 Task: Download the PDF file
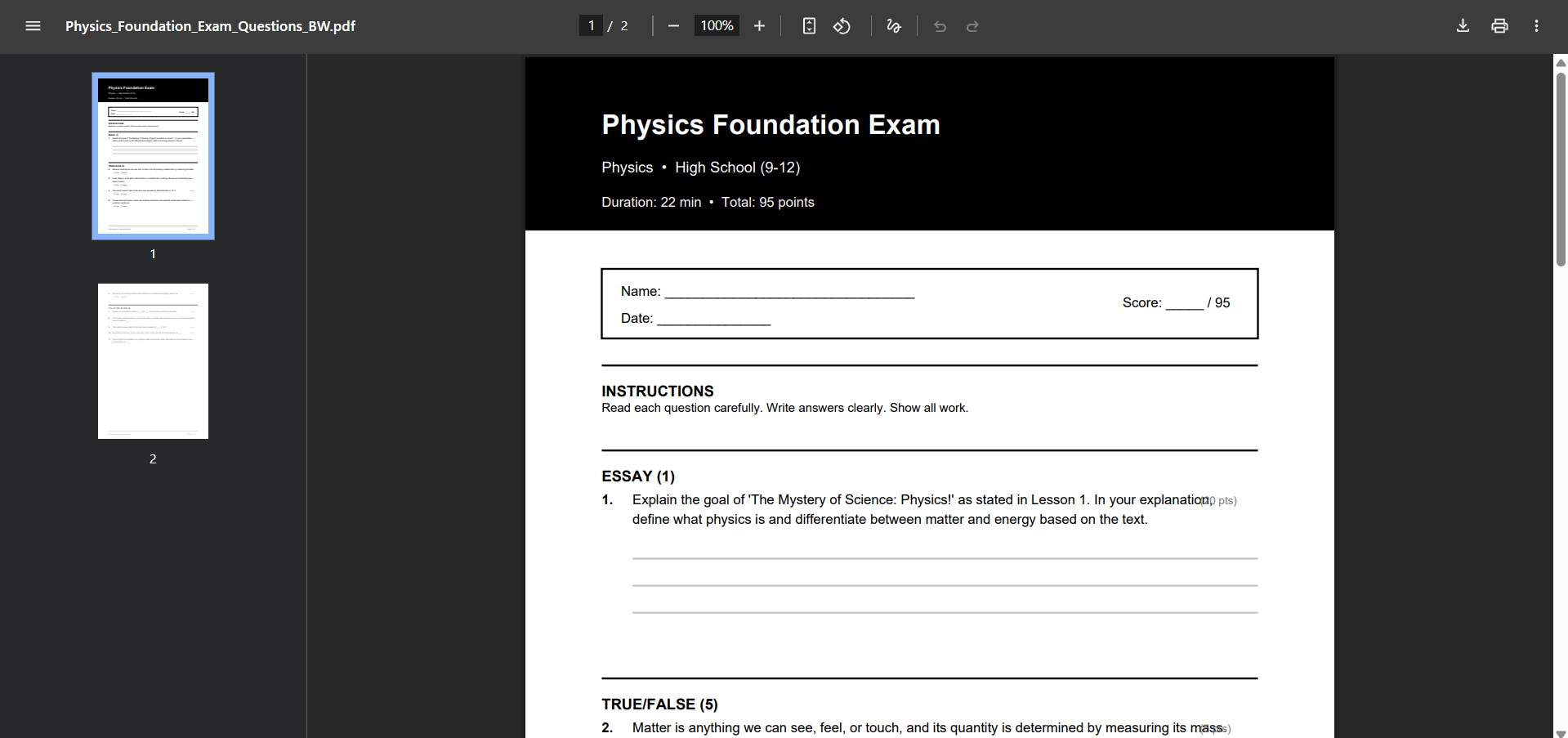click(x=1463, y=26)
